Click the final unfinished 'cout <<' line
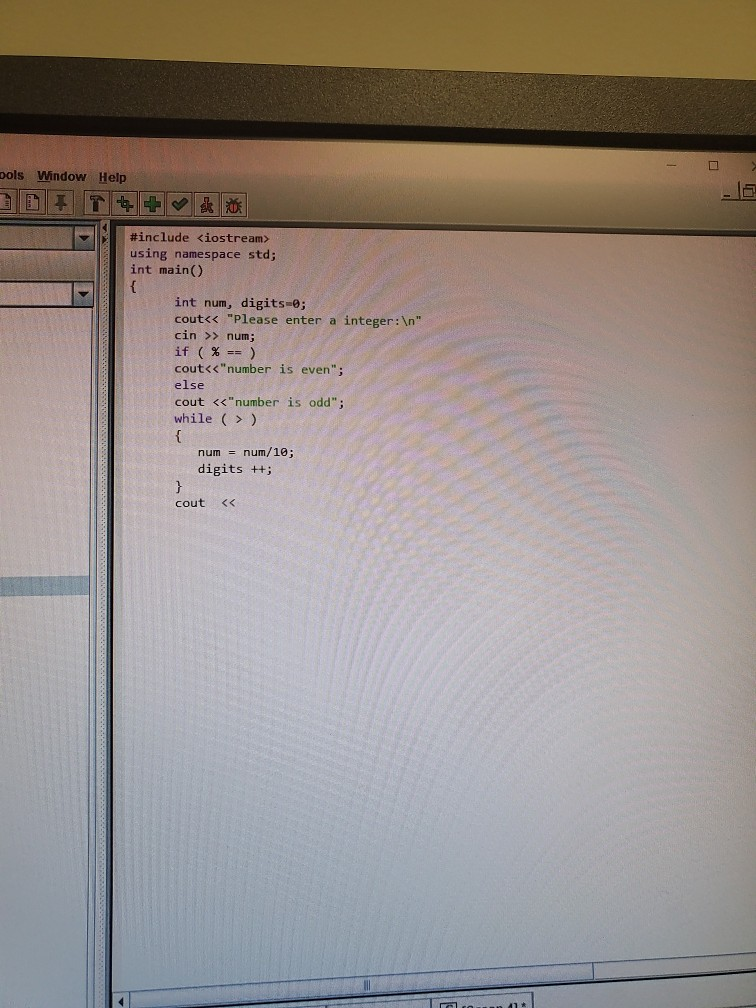The height and width of the screenshot is (1008, 756). point(205,503)
